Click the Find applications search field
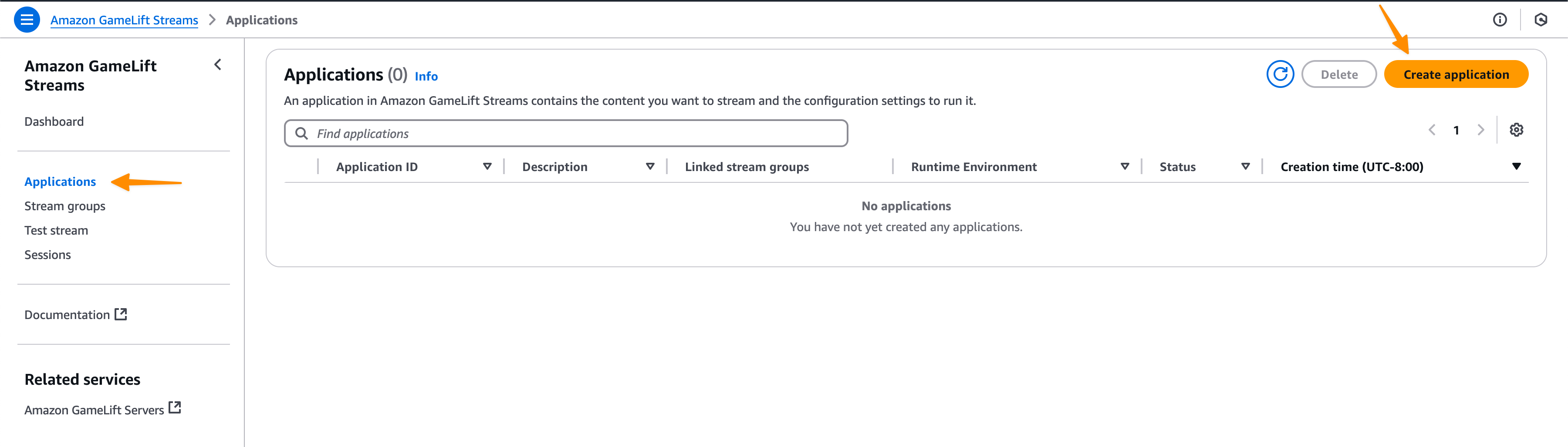The image size is (1568, 447). click(x=566, y=134)
